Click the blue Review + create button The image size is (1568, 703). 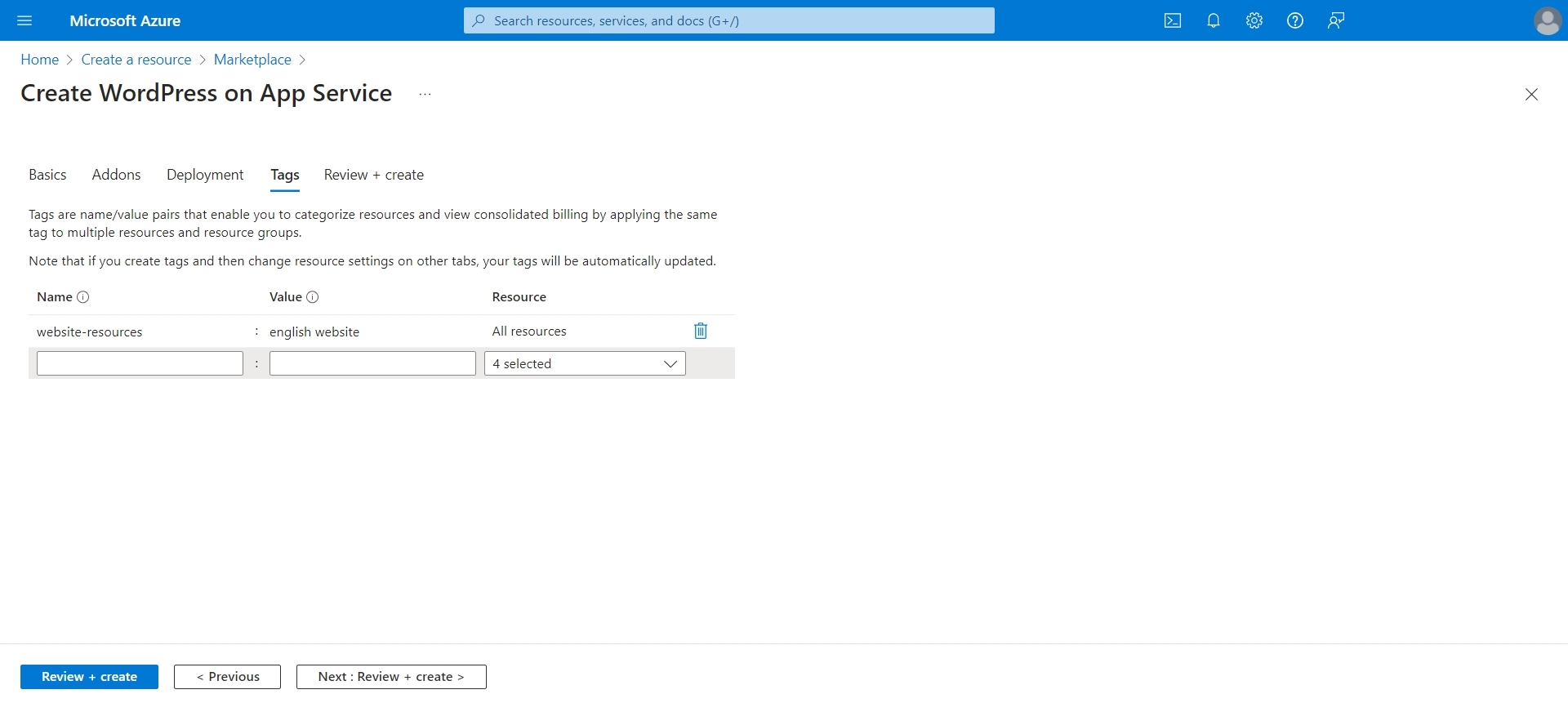tap(89, 677)
